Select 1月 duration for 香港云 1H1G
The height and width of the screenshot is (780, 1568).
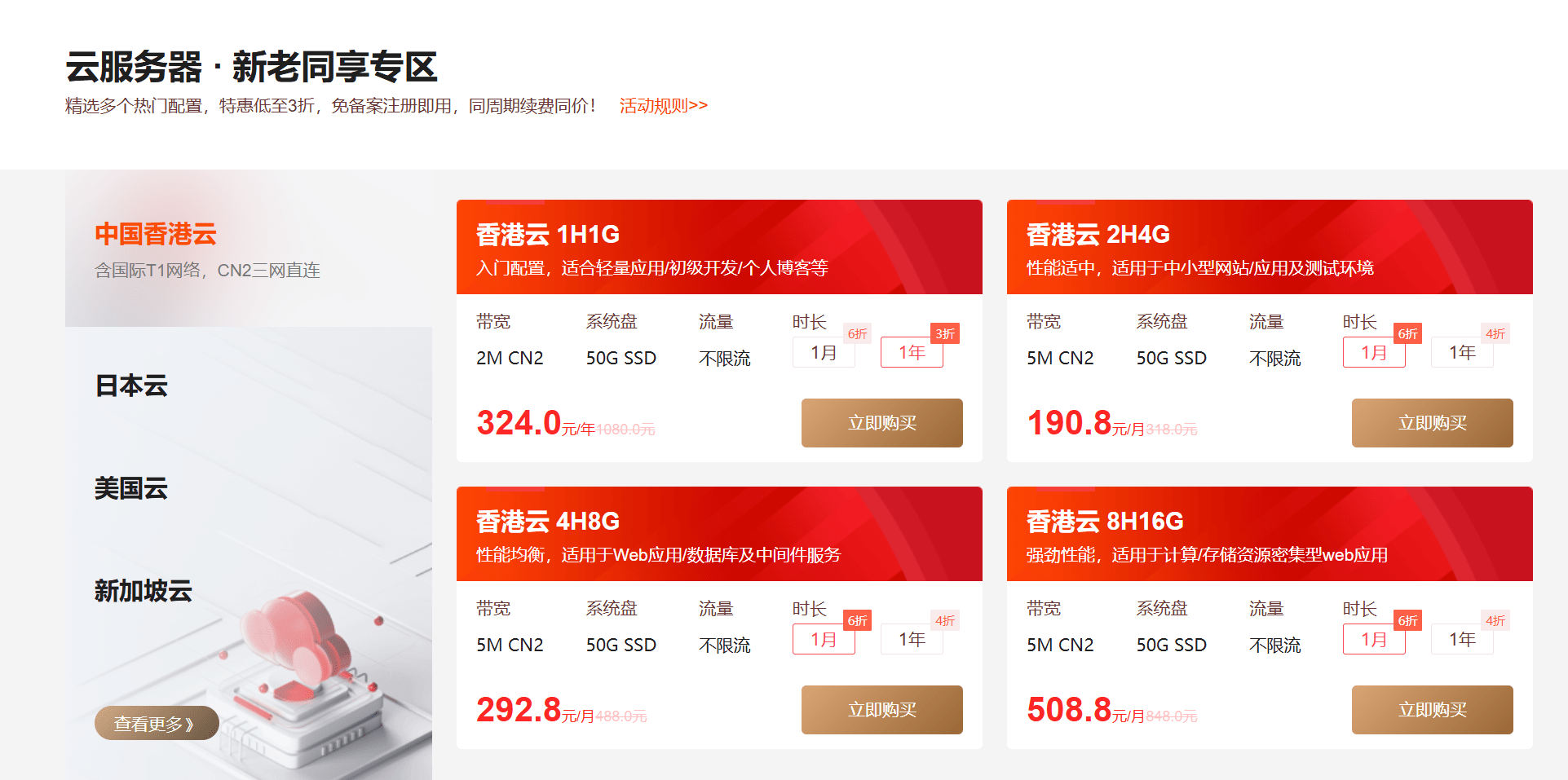tap(824, 352)
